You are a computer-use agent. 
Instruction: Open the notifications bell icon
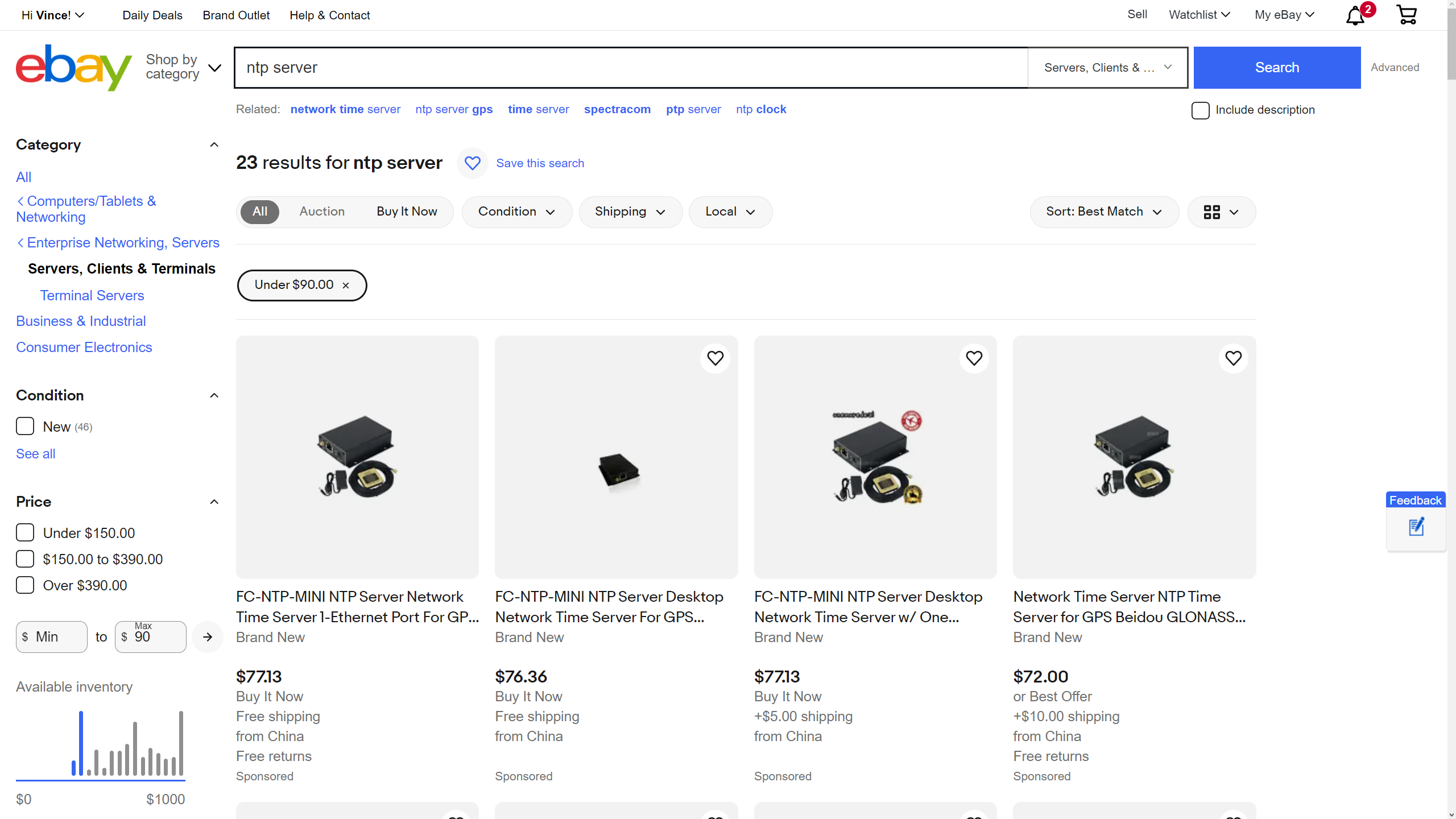pyautogui.click(x=1355, y=15)
